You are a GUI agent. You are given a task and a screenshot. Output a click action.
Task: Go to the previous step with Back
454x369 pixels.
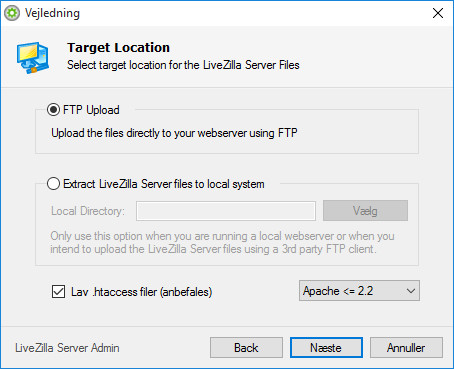[246, 348]
